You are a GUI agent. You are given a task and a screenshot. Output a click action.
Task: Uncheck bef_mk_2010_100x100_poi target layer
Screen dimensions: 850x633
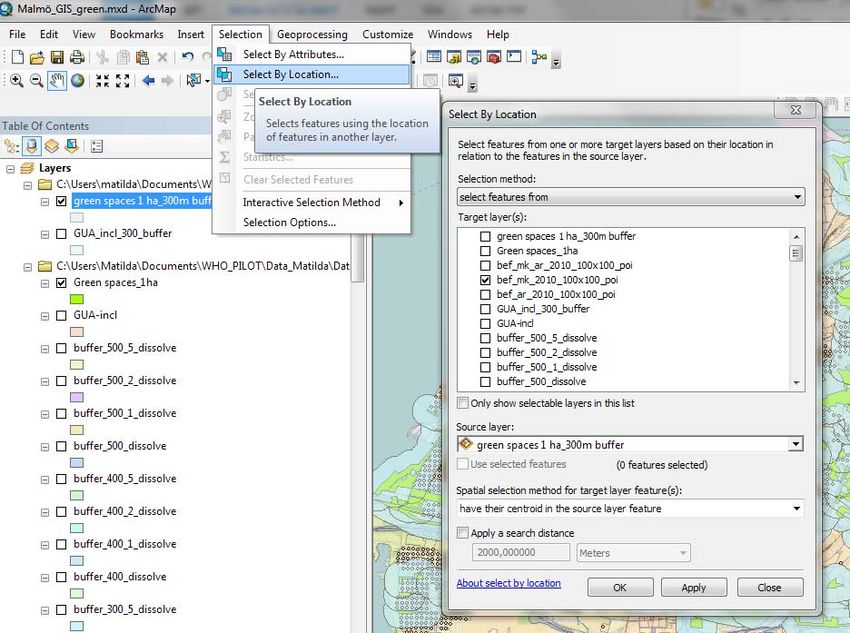(485, 280)
